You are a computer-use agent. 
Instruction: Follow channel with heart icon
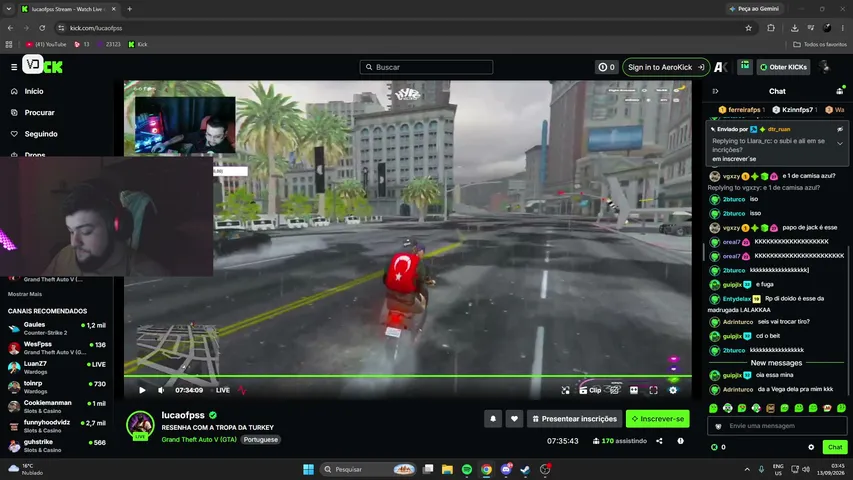click(514, 419)
